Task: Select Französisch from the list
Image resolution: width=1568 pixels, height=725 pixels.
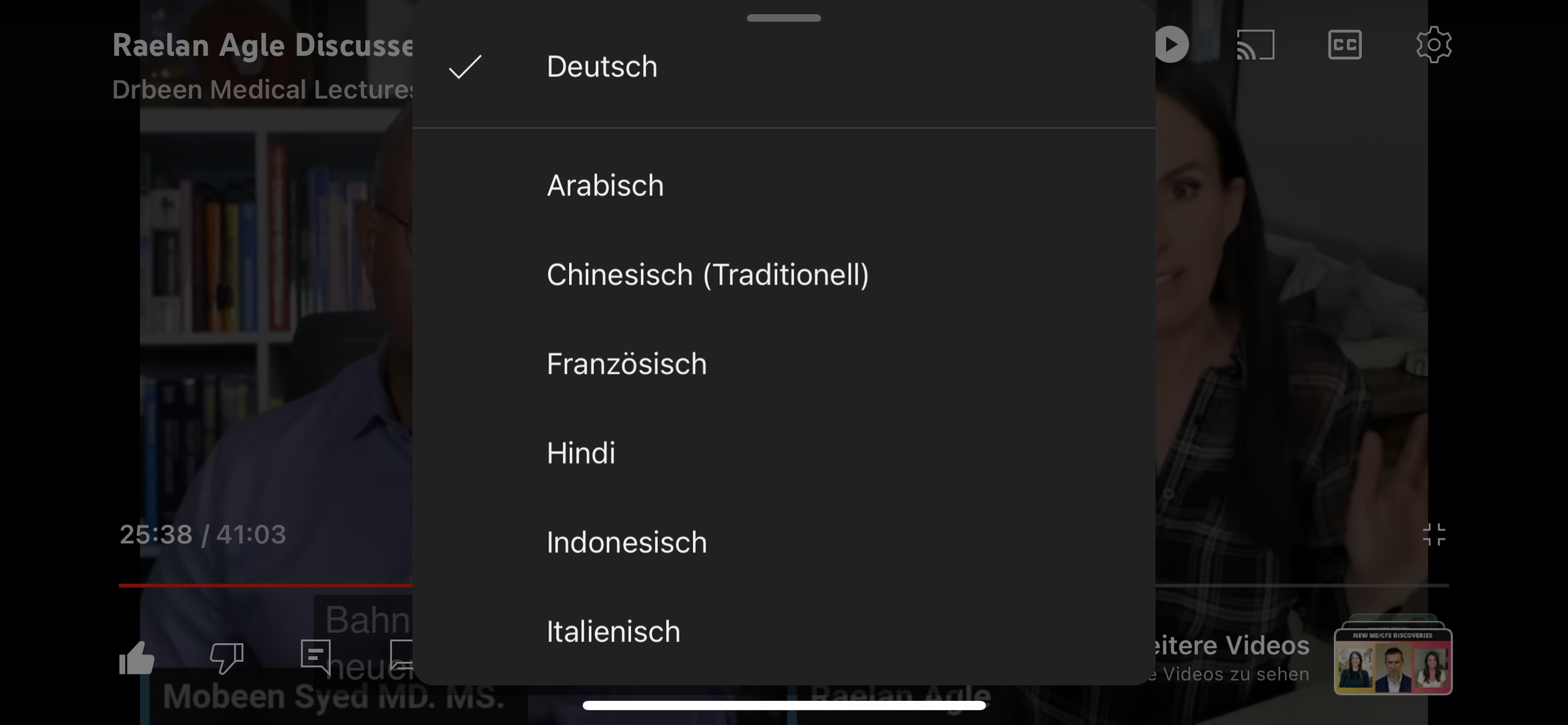Action: click(626, 364)
